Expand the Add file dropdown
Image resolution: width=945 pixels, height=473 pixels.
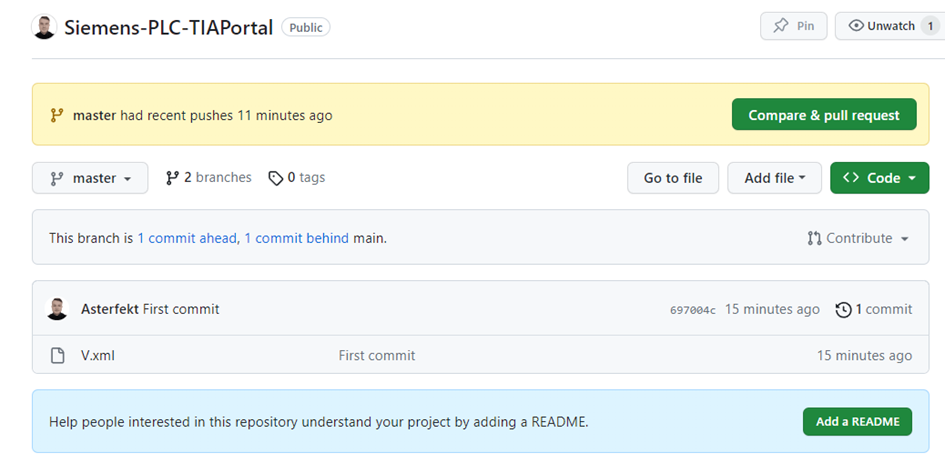(774, 178)
